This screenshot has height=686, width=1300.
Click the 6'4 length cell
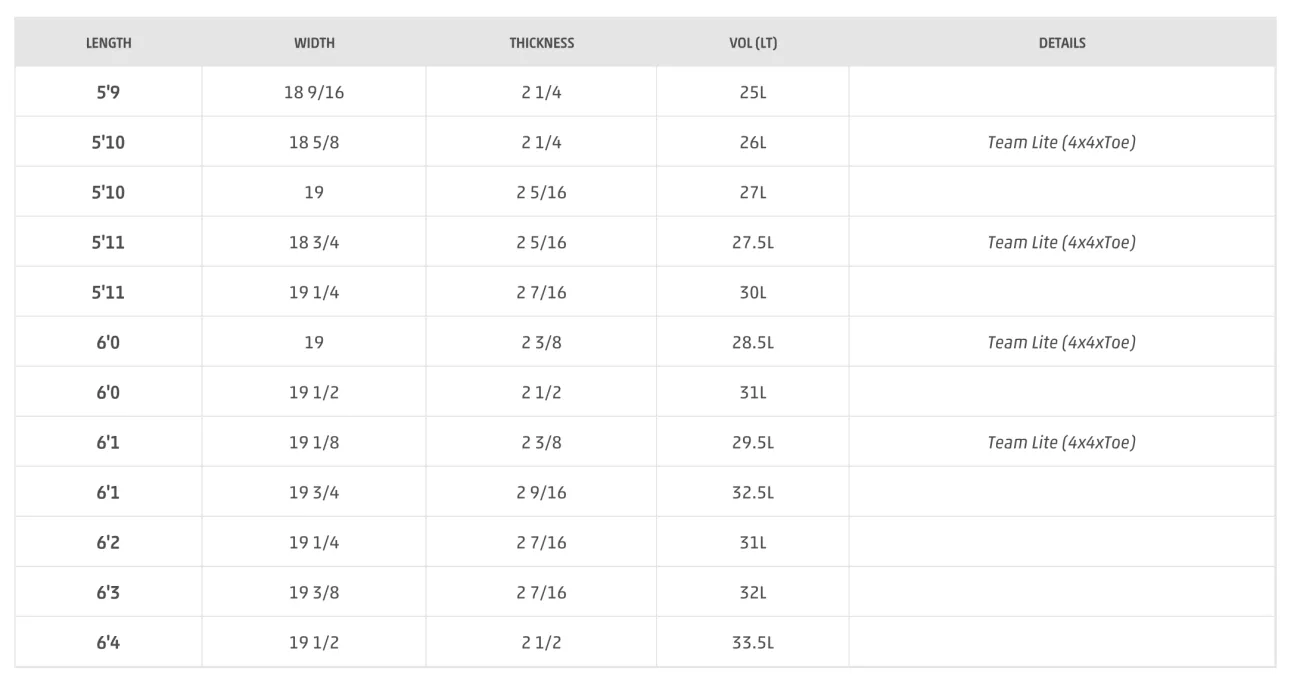click(108, 642)
